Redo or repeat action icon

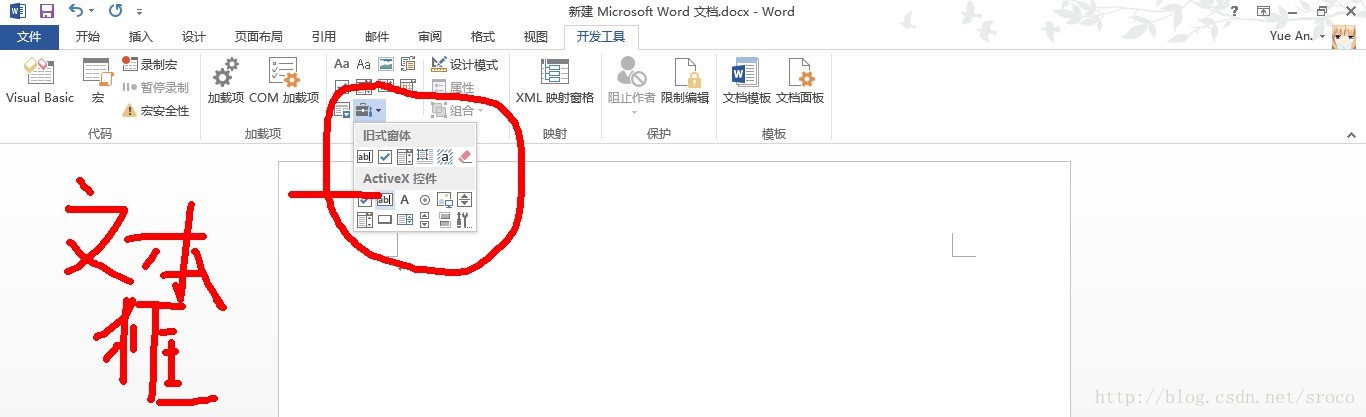[114, 11]
